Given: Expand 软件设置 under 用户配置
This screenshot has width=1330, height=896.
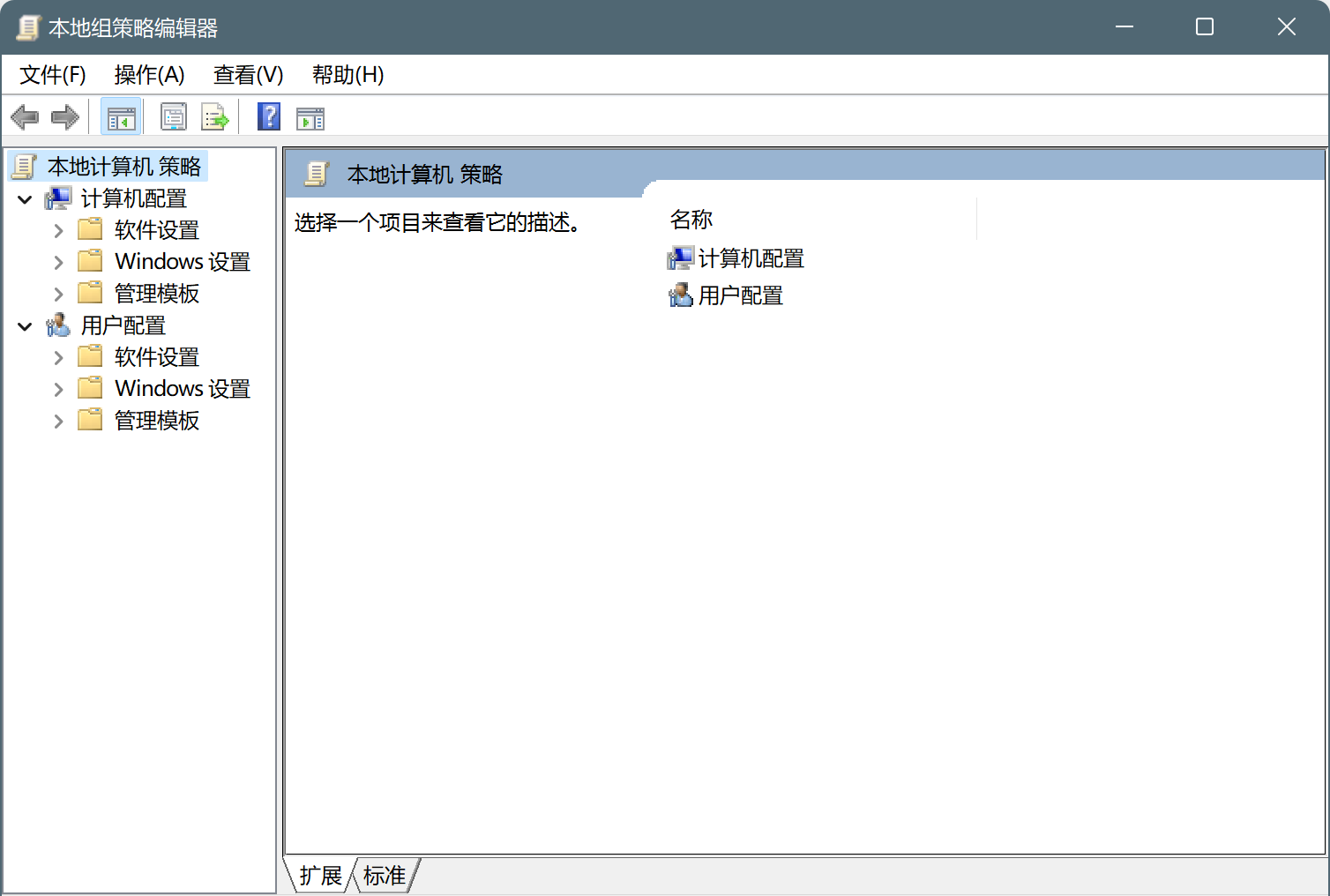Looking at the screenshot, I should 58,358.
